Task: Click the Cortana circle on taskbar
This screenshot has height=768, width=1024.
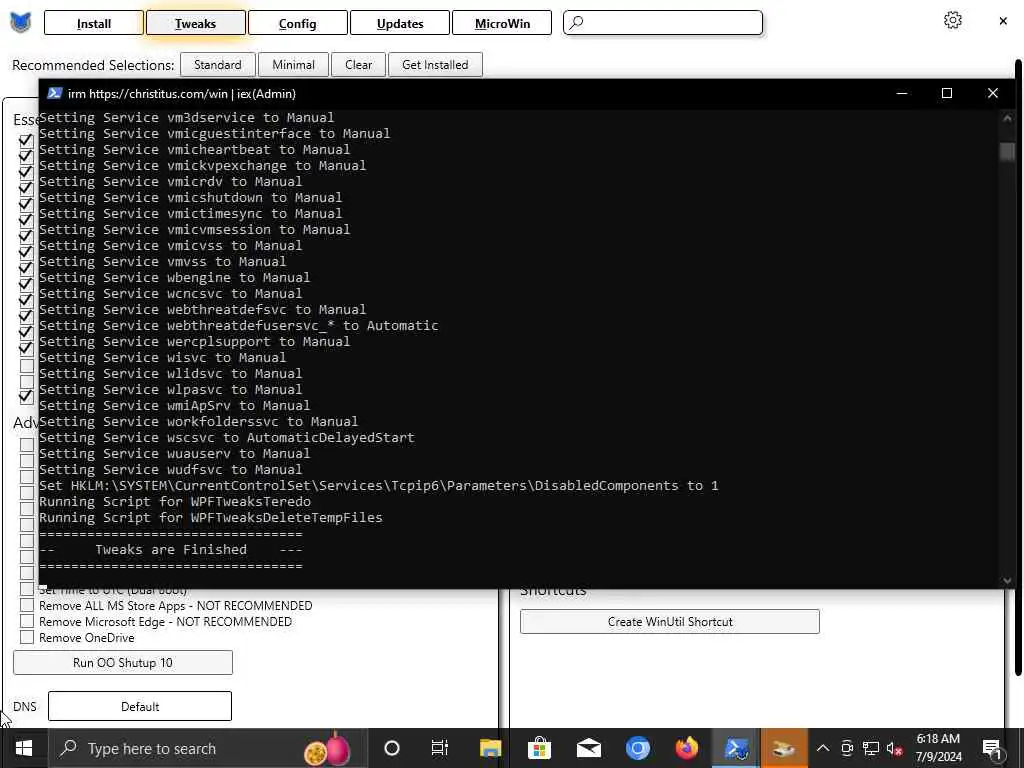Action: tap(392, 748)
